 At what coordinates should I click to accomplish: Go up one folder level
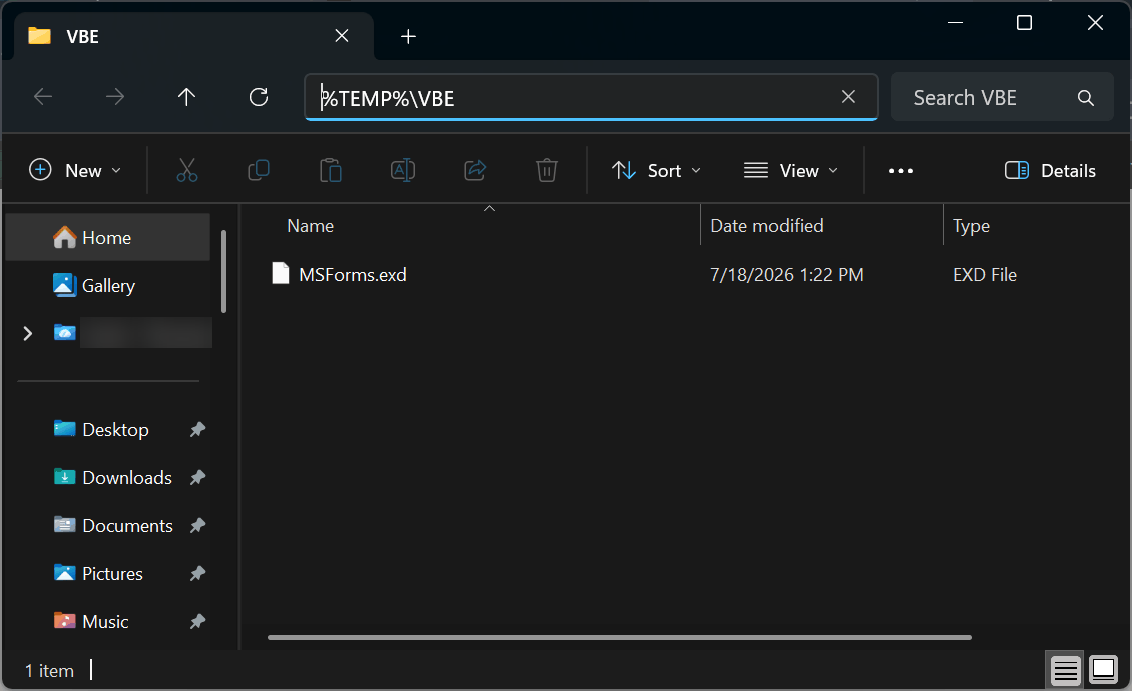point(186,97)
